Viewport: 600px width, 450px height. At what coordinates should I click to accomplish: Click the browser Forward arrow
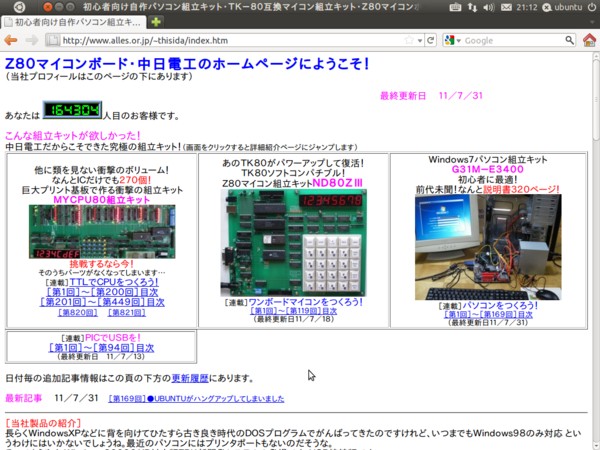32,40
